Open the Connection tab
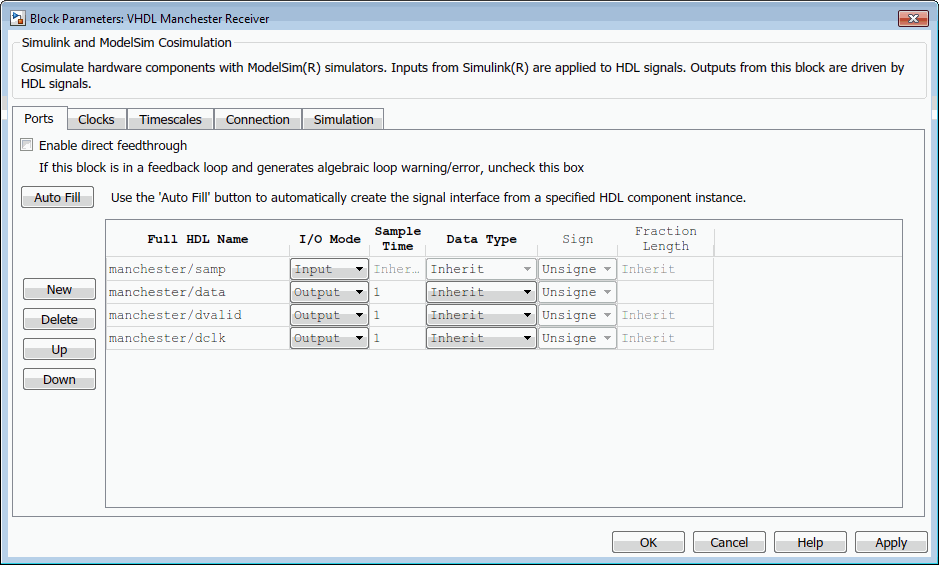939x565 pixels. point(258,120)
